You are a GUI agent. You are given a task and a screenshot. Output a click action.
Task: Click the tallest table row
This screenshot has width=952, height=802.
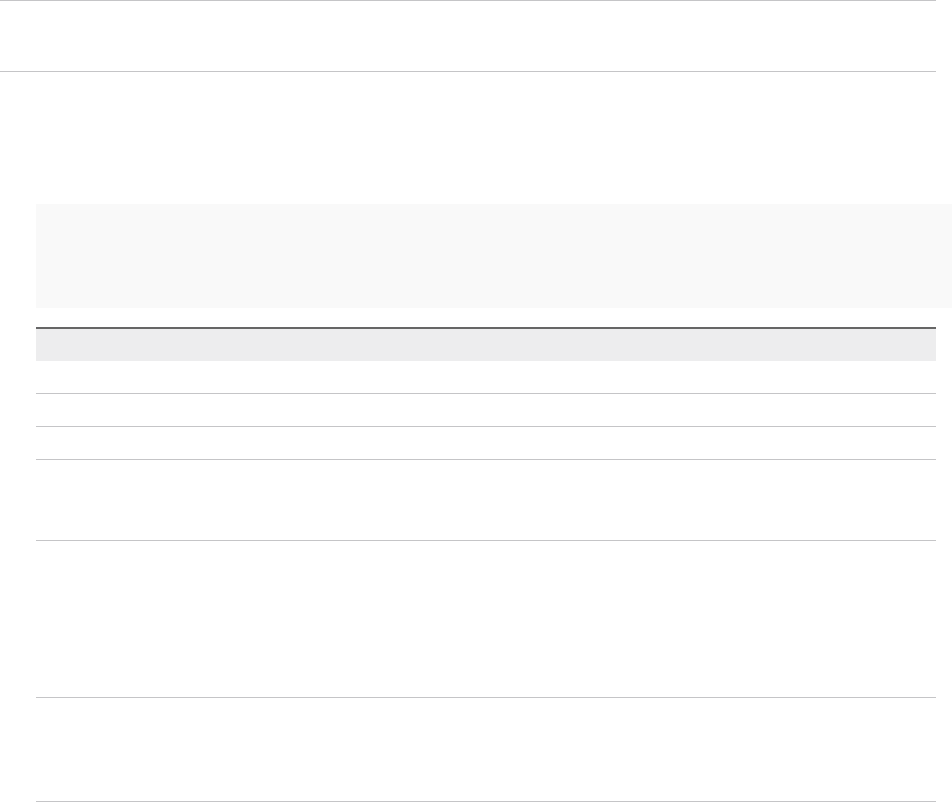coord(486,619)
